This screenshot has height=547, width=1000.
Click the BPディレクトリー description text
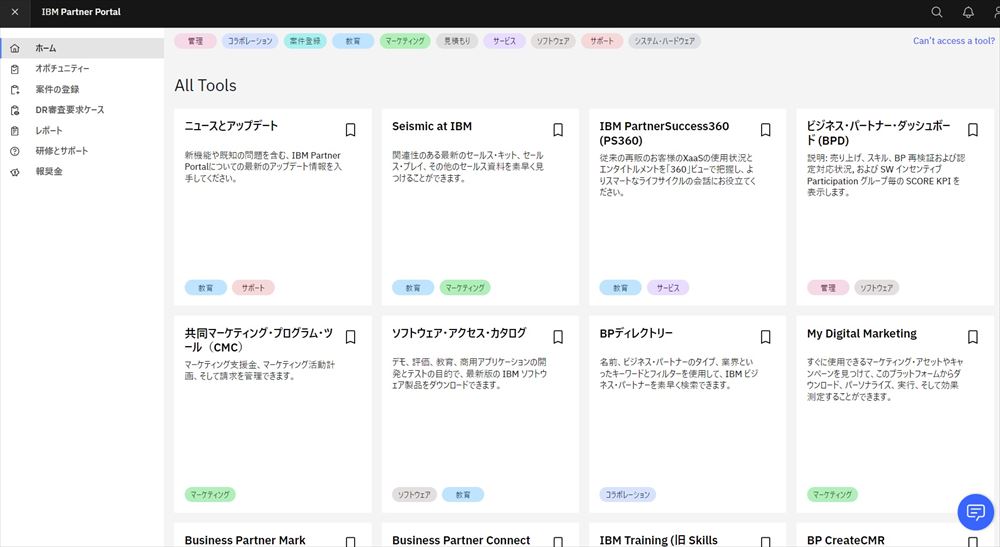679,374
